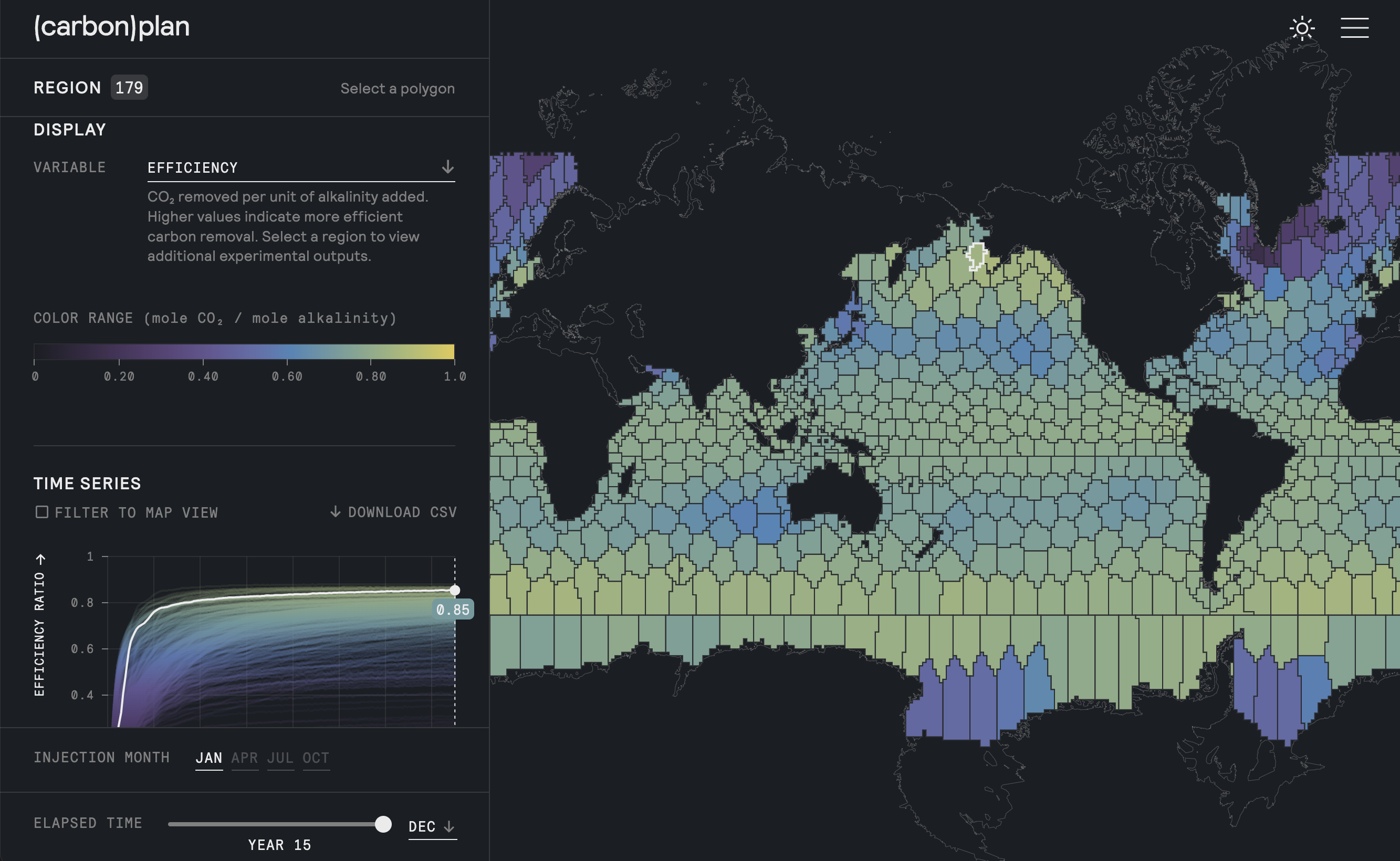Switch injection month to JUL
Viewport: 1400px width, 861px height.
click(280, 758)
